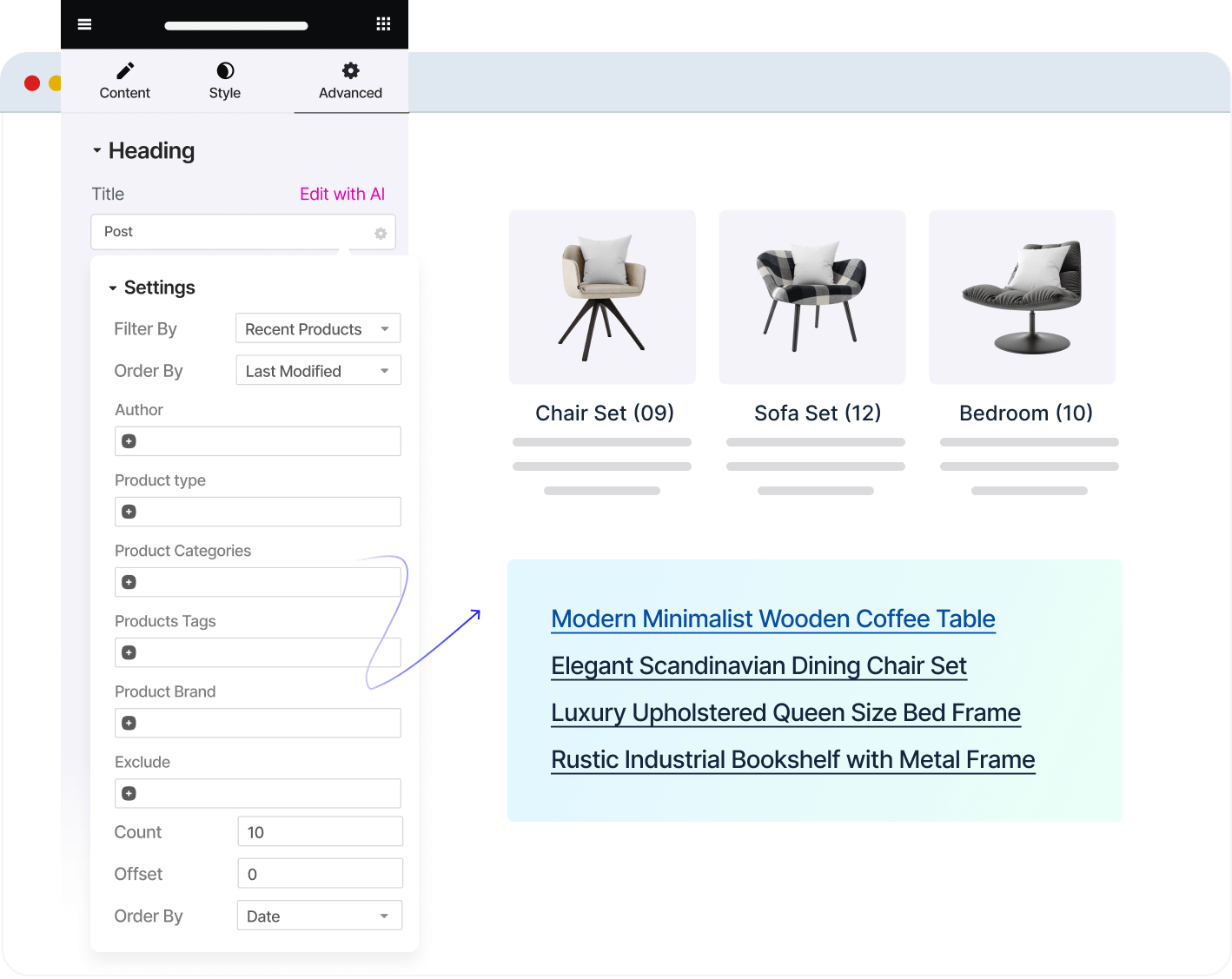Collapse the Heading section
1232x979 pixels.
[97, 150]
